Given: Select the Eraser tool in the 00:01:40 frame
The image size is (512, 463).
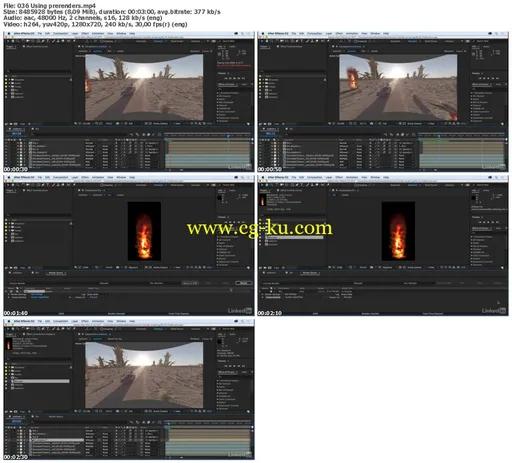Looking at the screenshot, I should point(63,185).
